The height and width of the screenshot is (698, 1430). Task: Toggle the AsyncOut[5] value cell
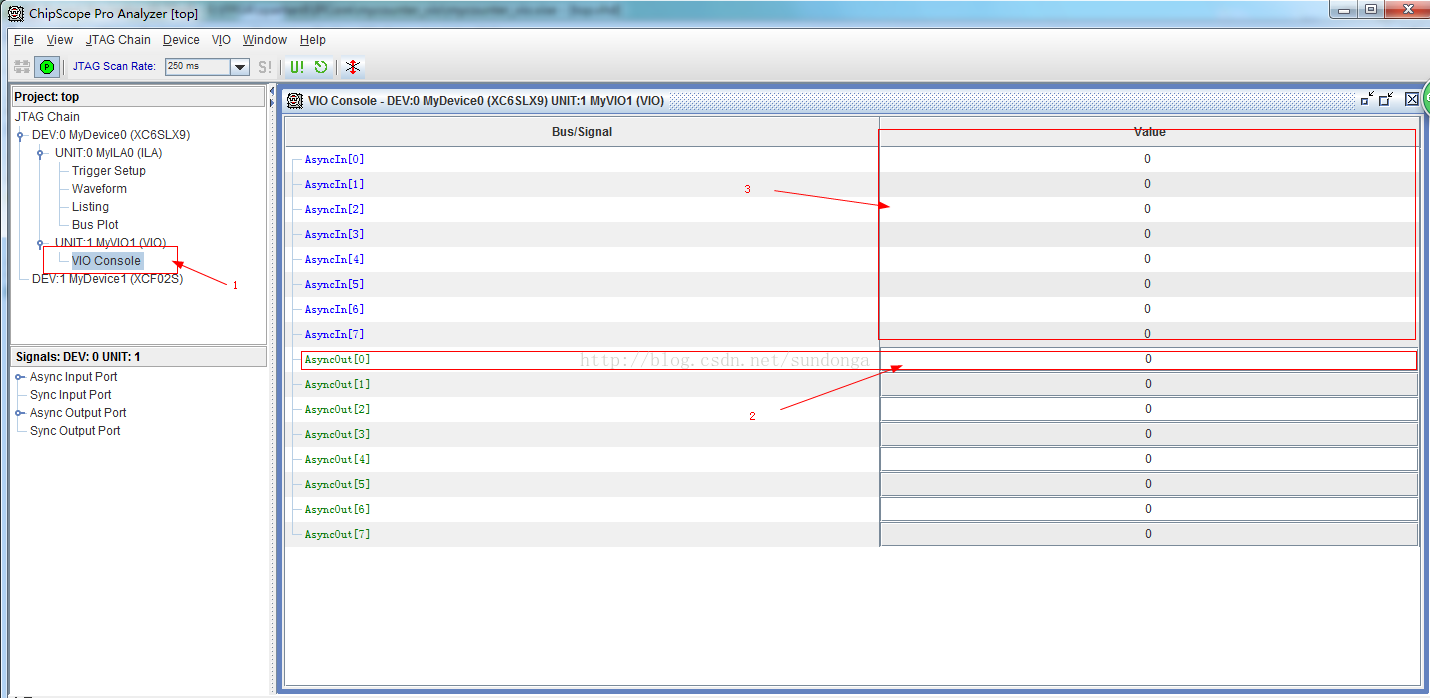[x=1148, y=484]
